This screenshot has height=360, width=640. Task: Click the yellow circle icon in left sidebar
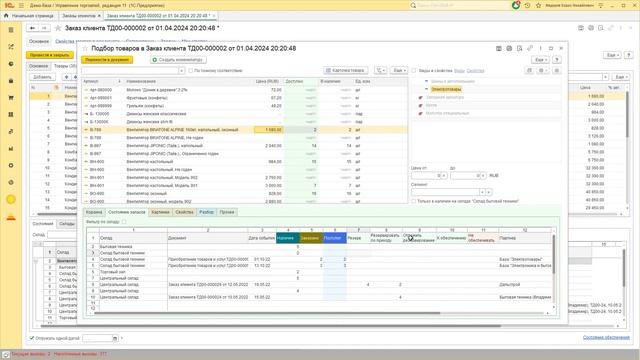coord(11,199)
